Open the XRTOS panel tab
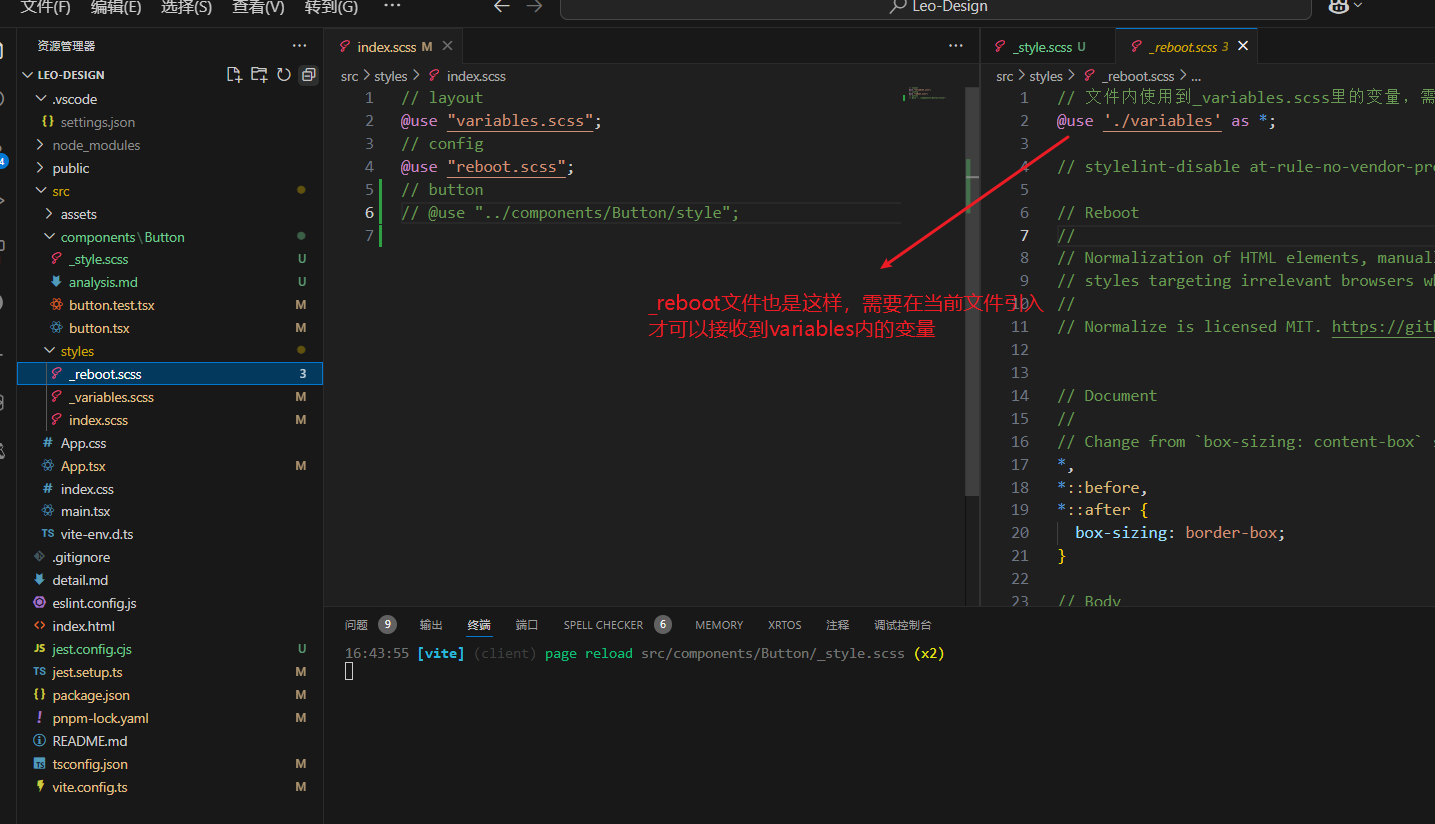 tap(785, 625)
